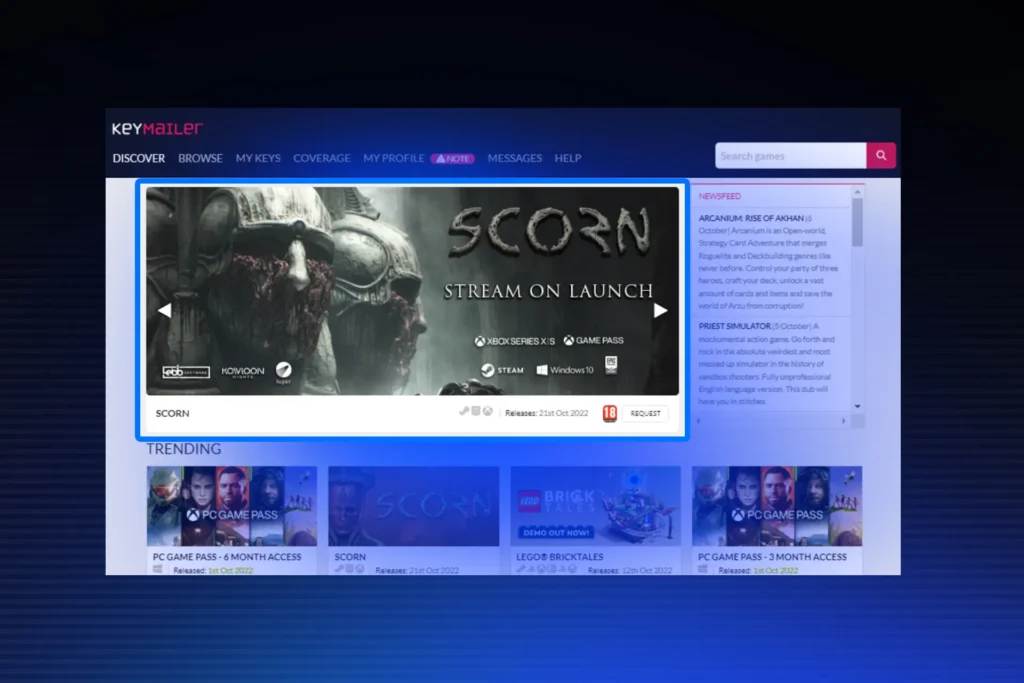Click the NOTE warning badge
Viewport: 1024px width, 683px height.
tap(453, 158)
